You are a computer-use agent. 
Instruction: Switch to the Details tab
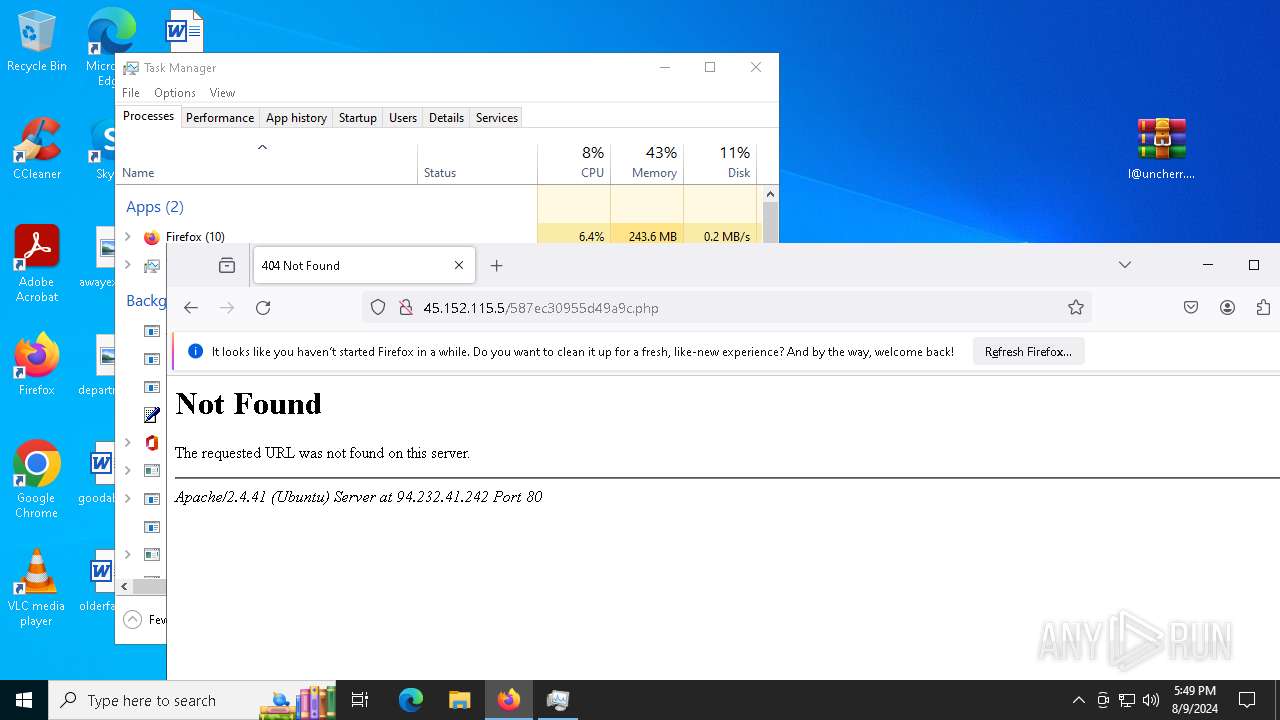446,118
